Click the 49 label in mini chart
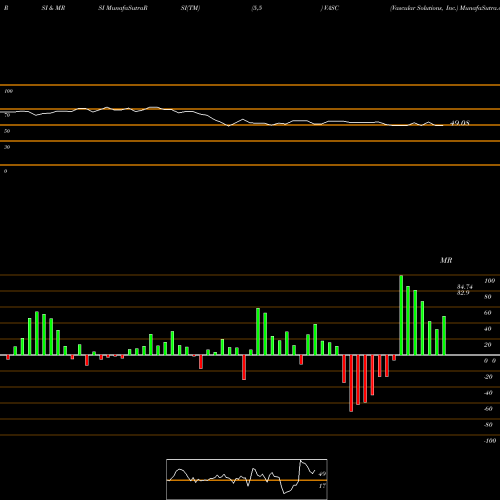The image size is (500, 500). [322, 474]
